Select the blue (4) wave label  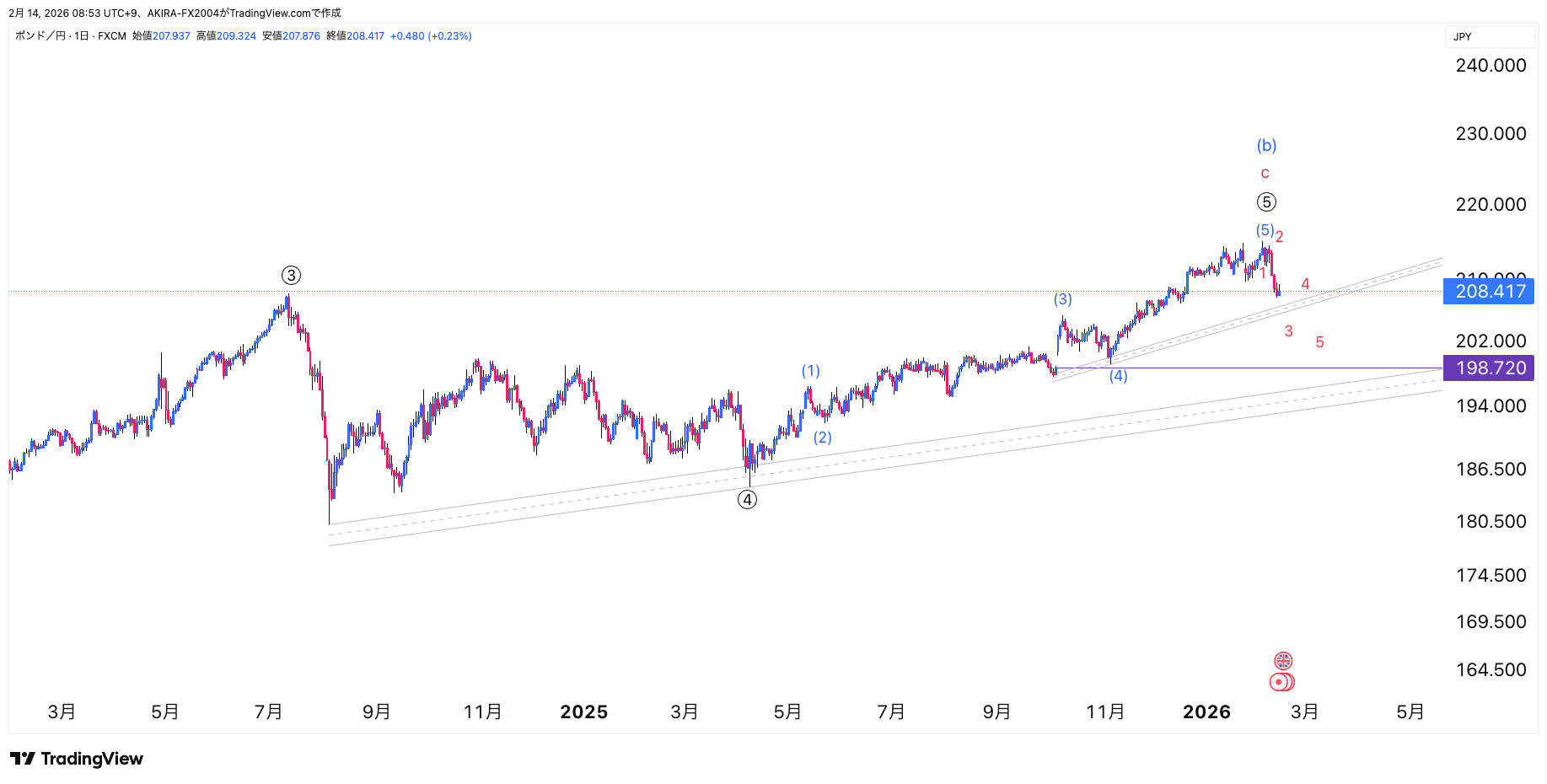(1118, 376)
